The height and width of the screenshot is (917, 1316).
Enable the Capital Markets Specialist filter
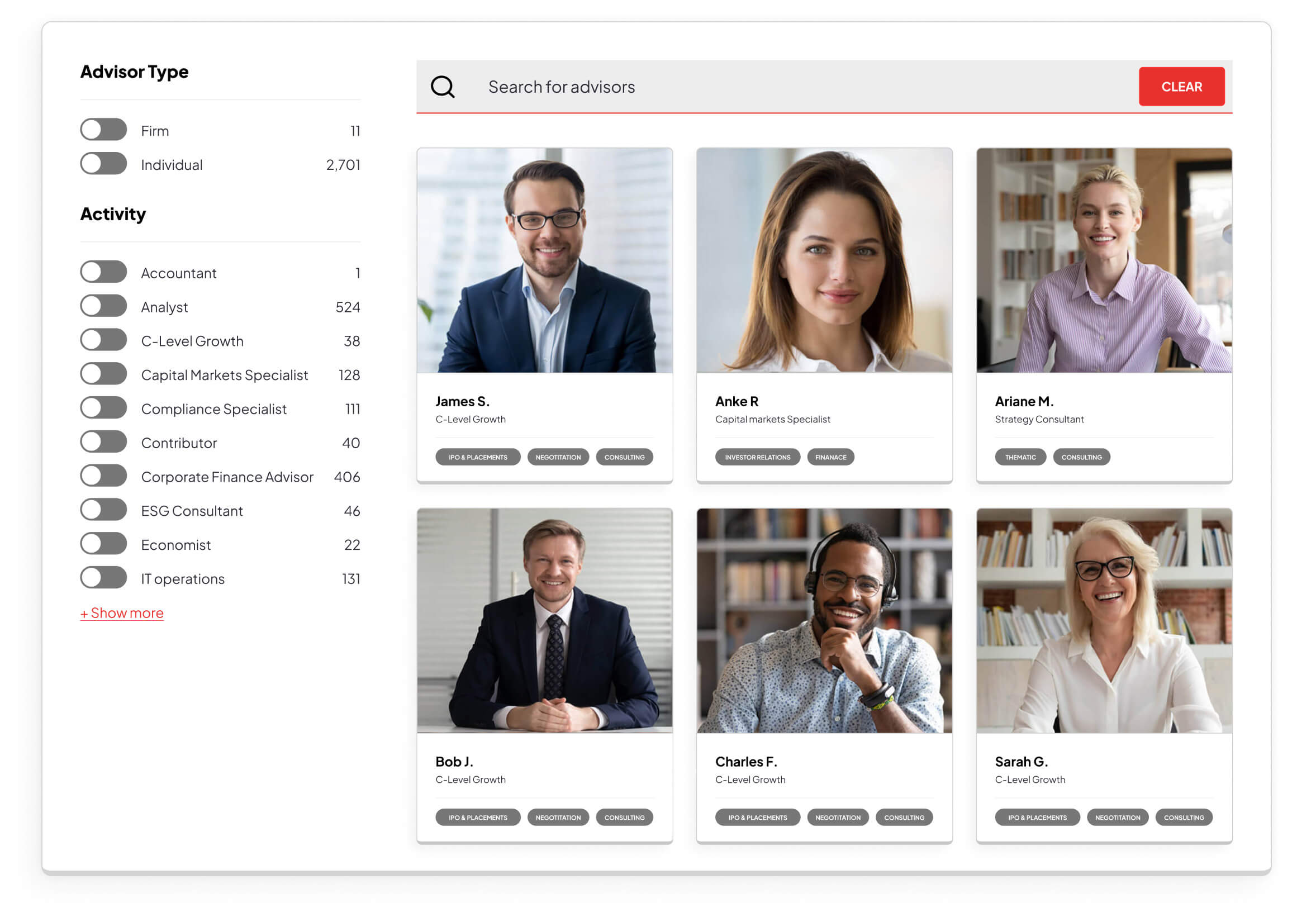pyautogui.click(x=104, y=374)
